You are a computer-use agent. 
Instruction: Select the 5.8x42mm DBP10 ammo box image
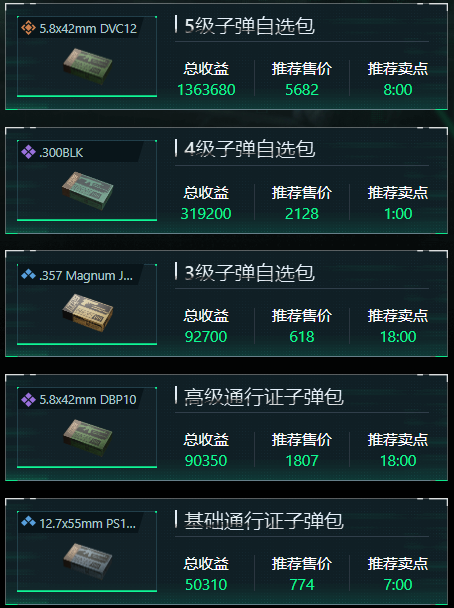[x=88, y=437]
